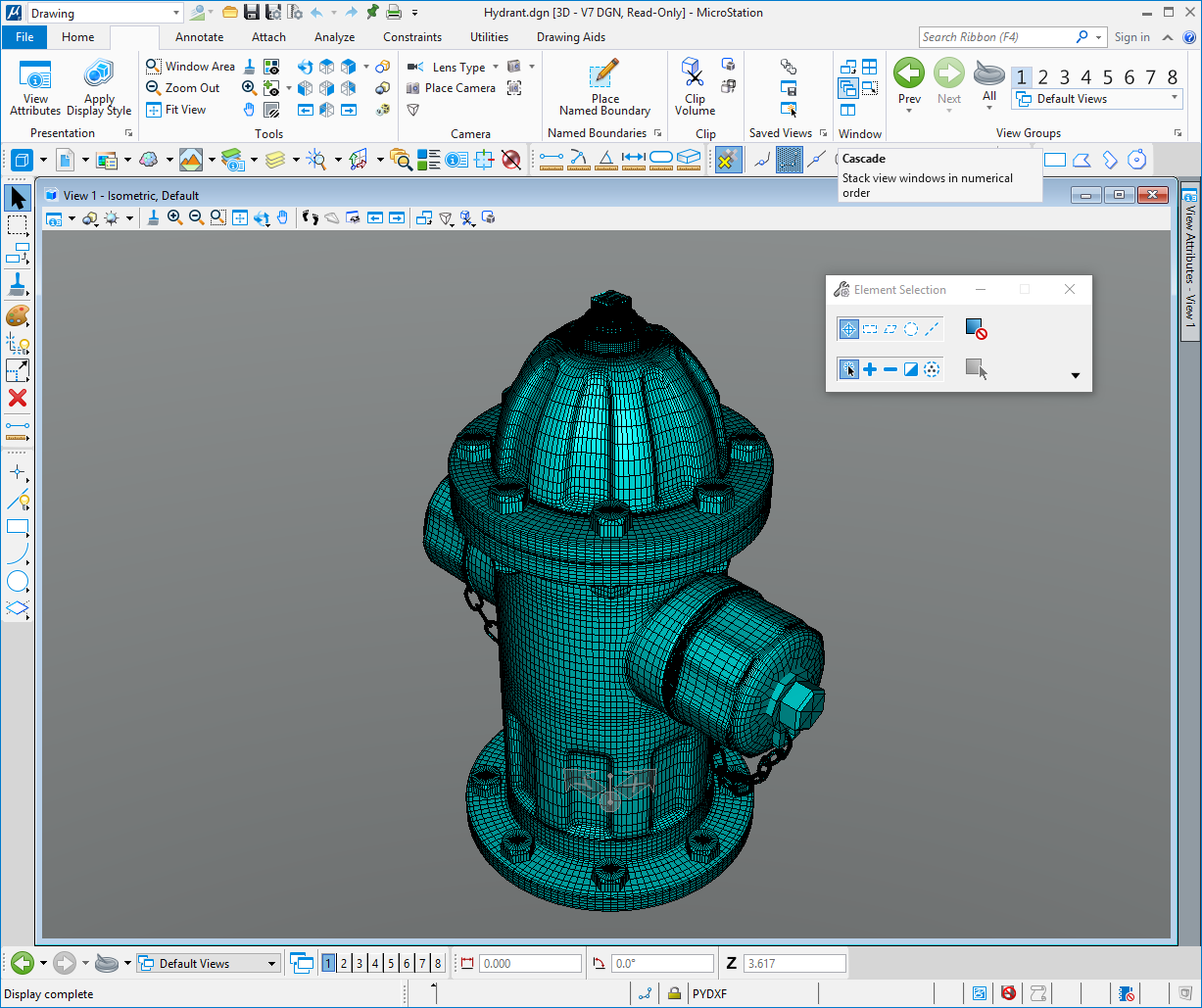This screenshot has height=1008, width=1202.
Task: Click the Place Named Boundary tool
Action: pos(605,89)
